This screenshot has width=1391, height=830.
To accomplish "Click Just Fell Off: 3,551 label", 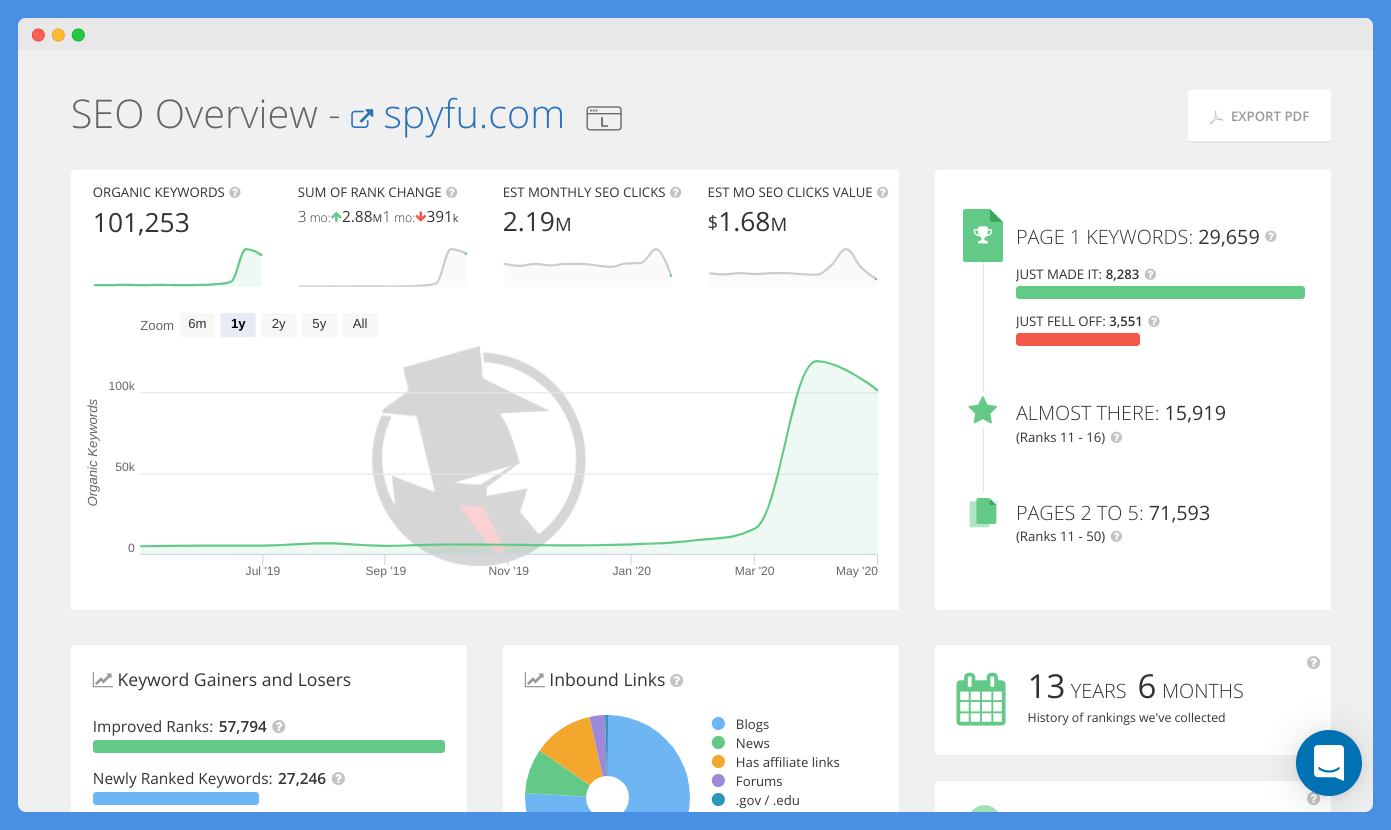I will point(1079,322).
